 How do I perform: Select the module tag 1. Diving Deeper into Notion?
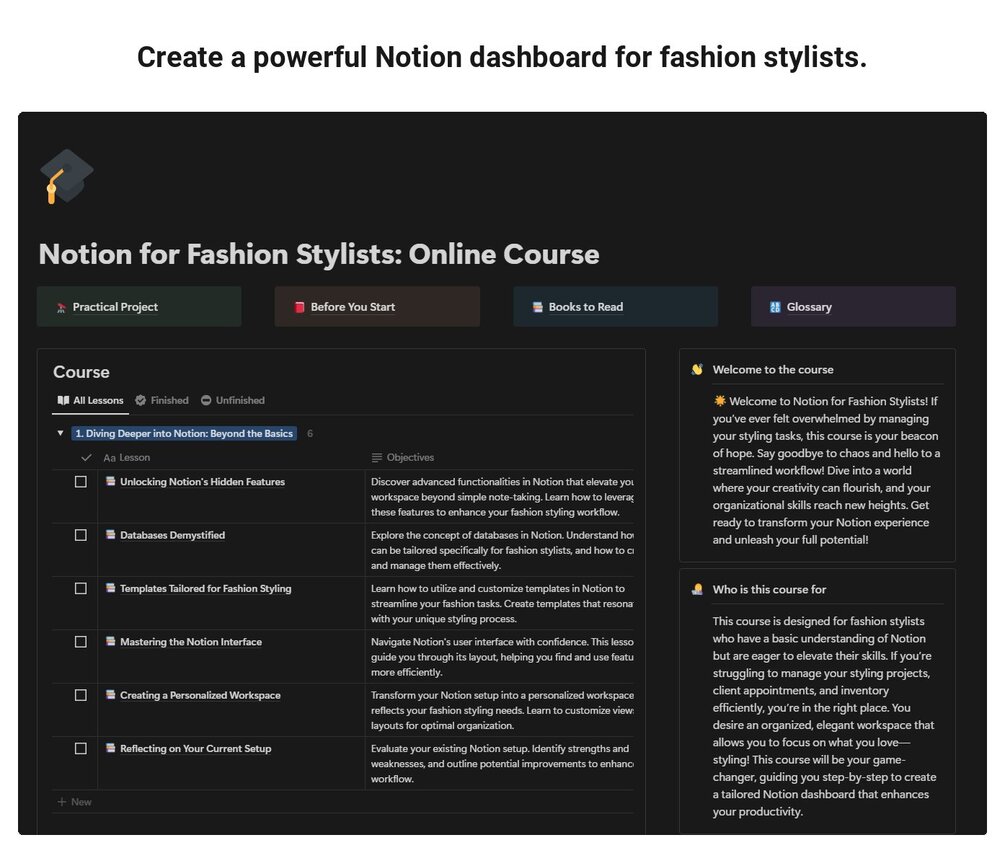(x=184, y=434)
